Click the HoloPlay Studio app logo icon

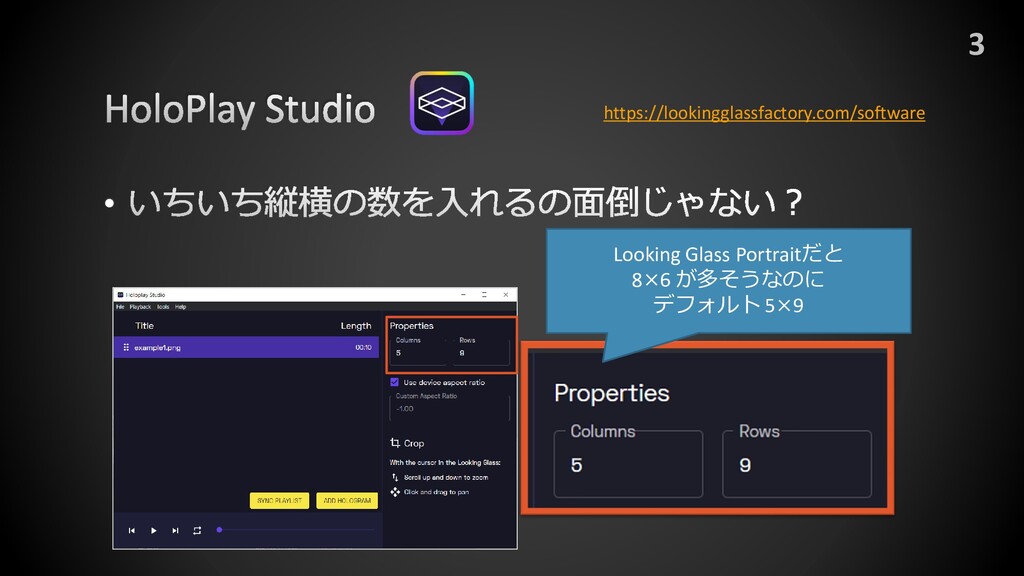[x=441, y=103]
